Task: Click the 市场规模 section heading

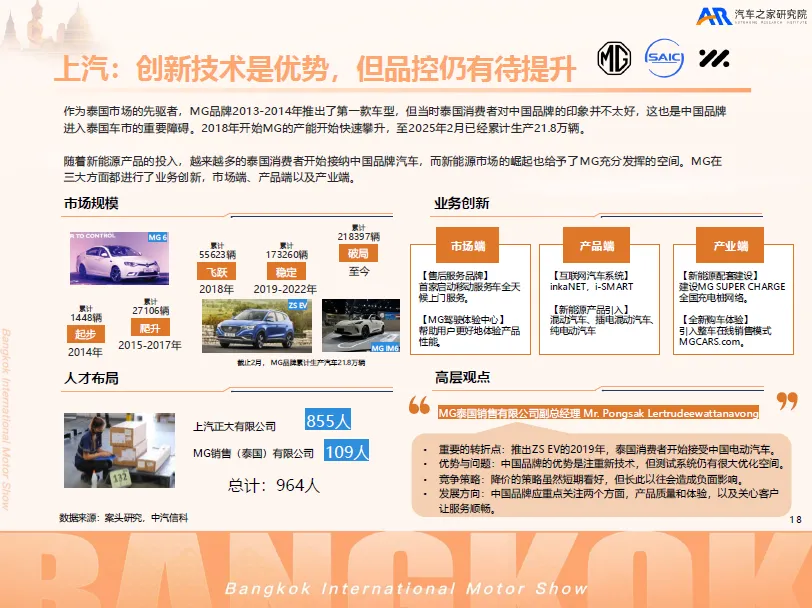Action: click(x=91, y=203)
